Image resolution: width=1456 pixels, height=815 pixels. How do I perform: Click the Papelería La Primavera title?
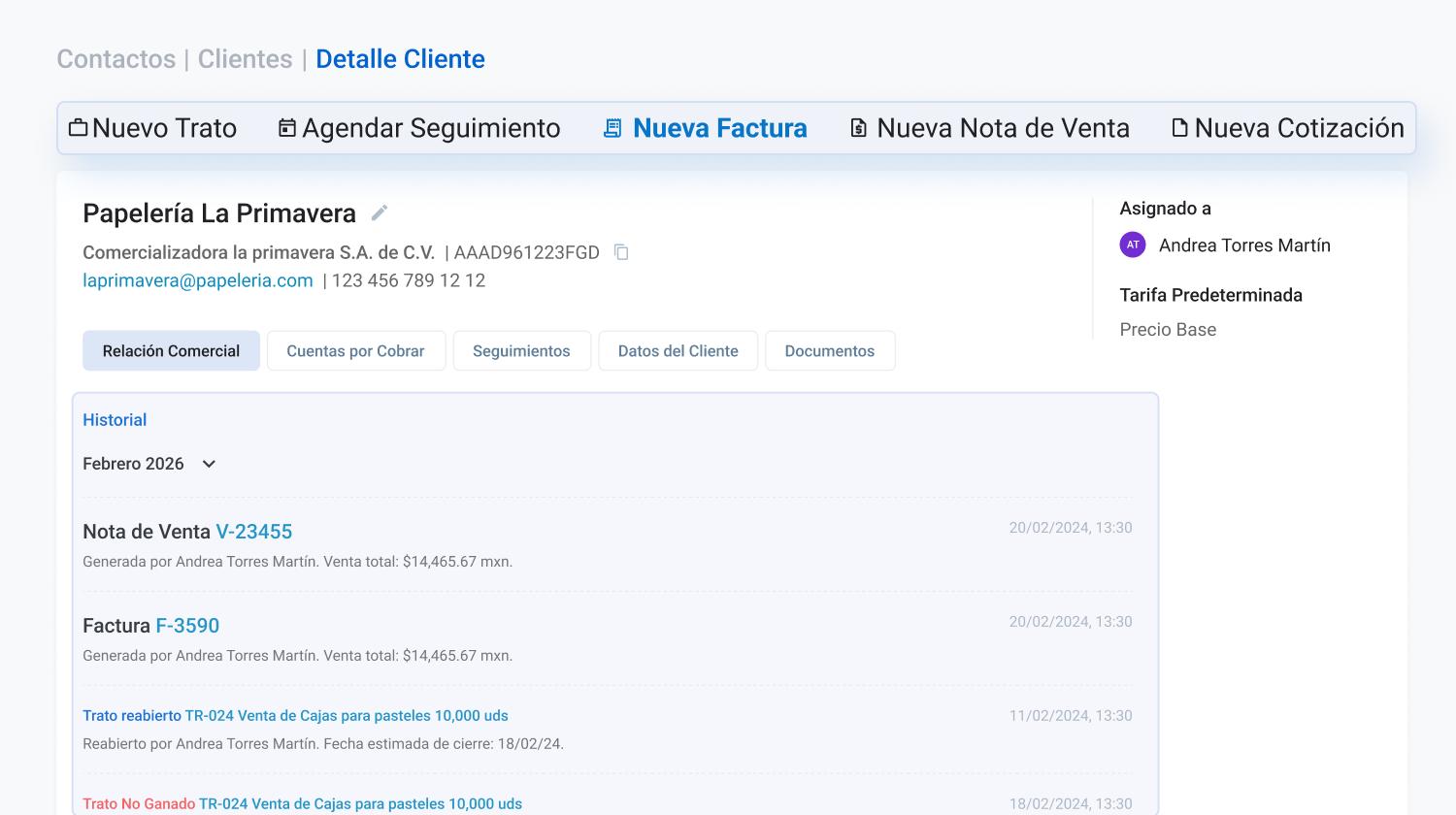coord(219,213)
